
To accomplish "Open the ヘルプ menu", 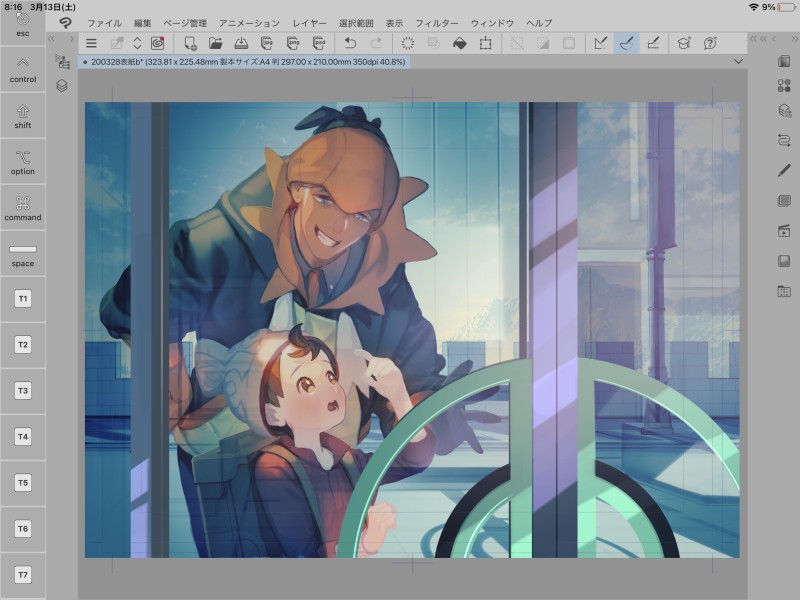I will click(x=539, y=23).
